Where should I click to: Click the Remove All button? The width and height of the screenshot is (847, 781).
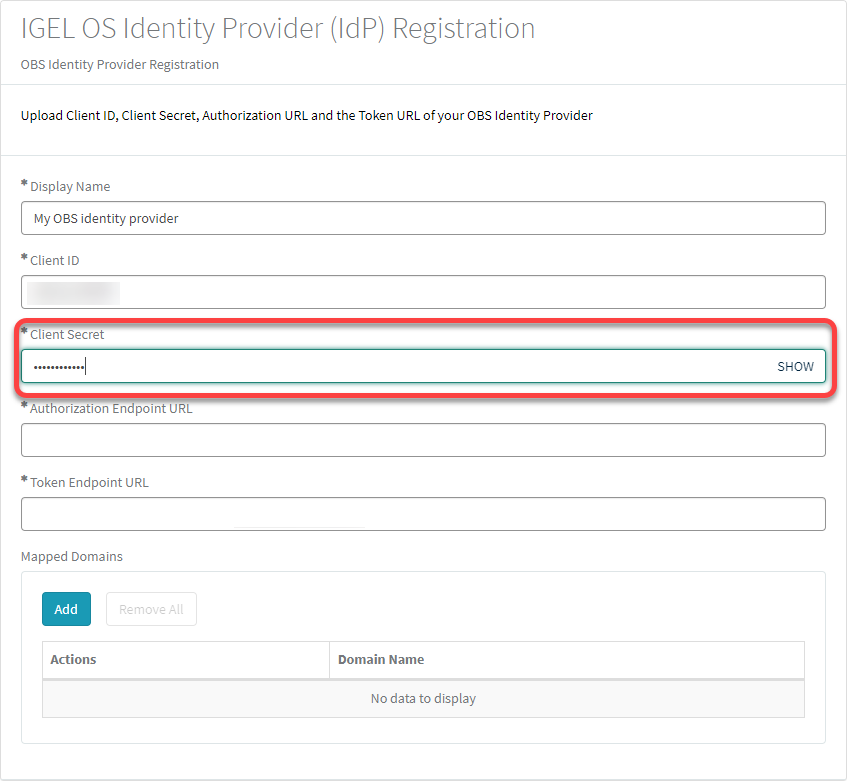[151, 609]
